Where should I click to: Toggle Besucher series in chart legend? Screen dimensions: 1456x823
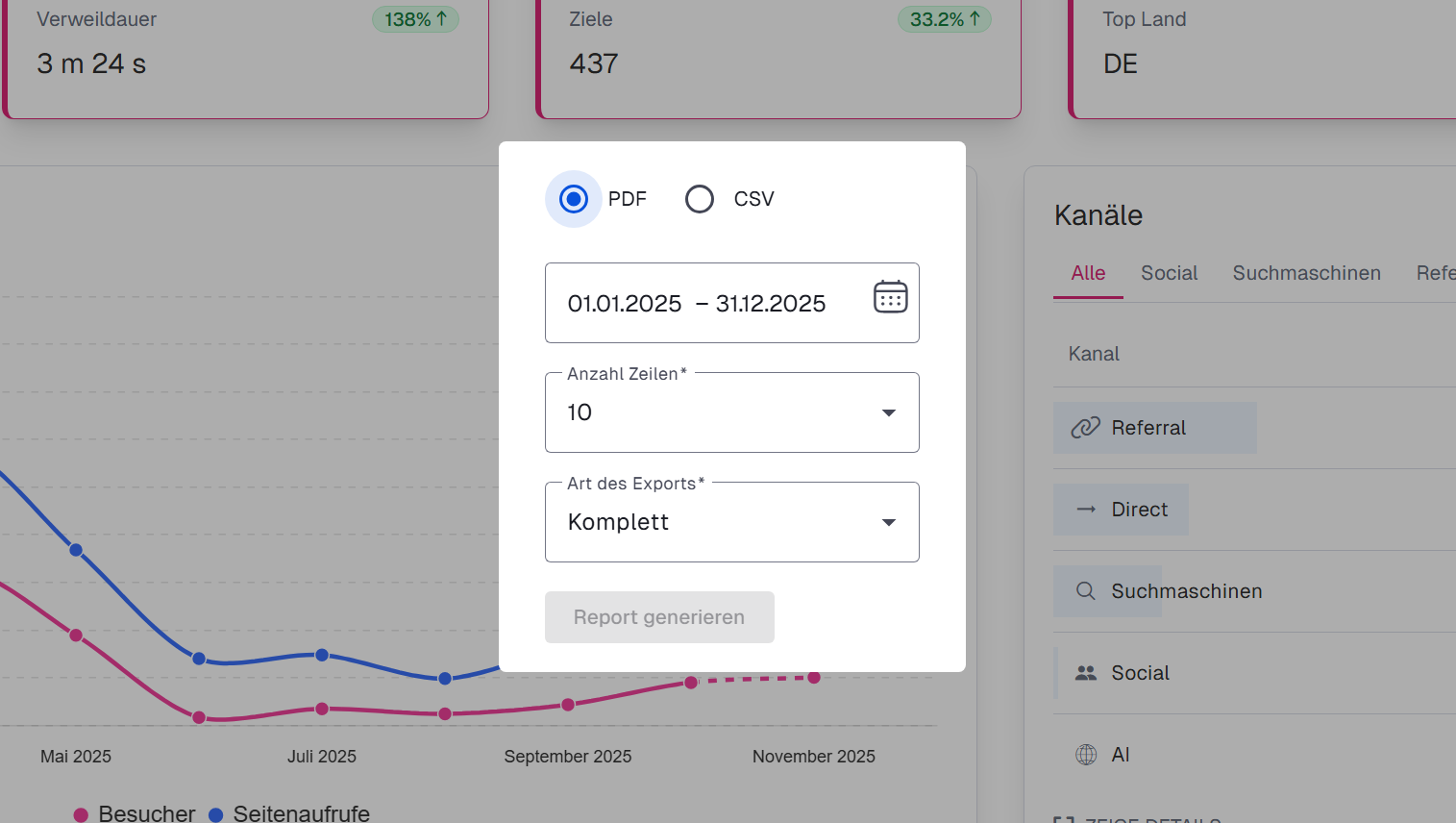135,813
